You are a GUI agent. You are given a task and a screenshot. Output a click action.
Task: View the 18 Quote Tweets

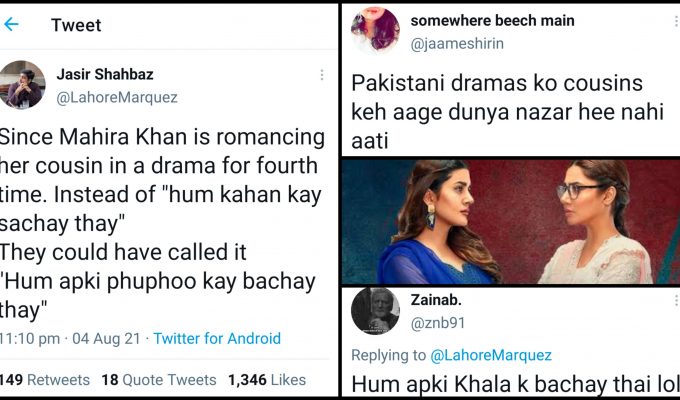(x=159, y=380)
